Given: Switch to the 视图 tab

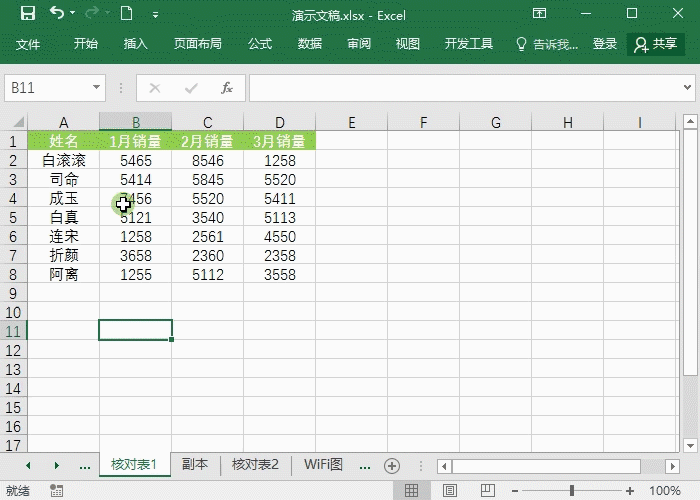Looking at the screenshot, I should 408,44.
